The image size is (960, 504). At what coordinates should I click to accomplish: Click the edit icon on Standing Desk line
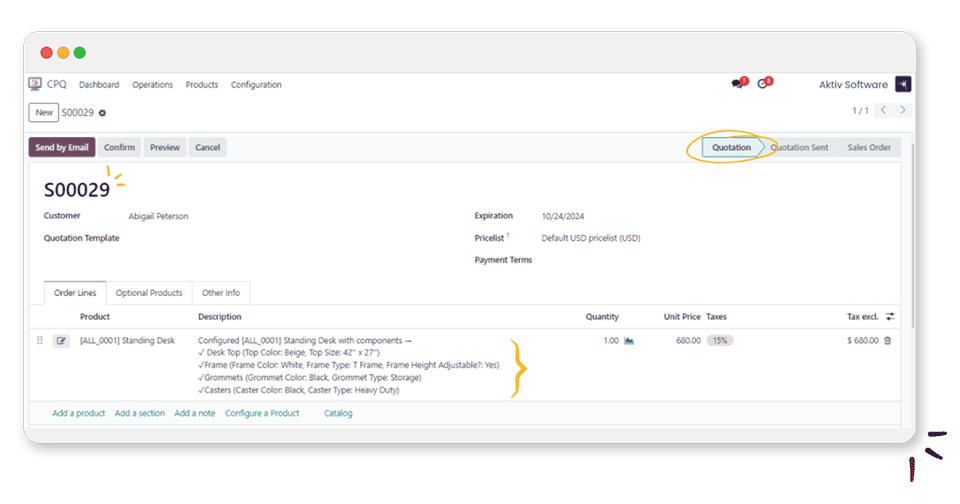click(62, 341)
